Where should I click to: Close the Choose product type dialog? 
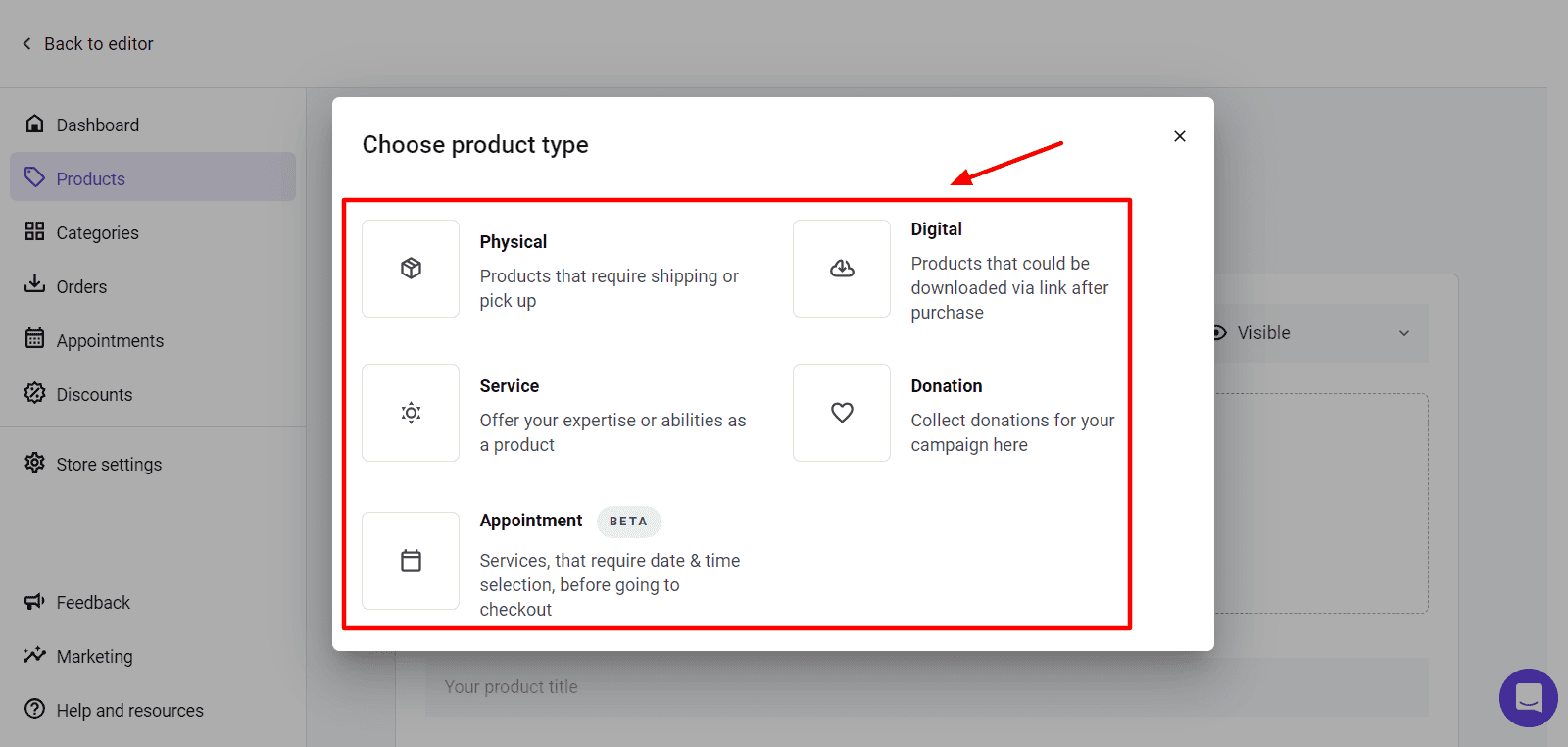coord(1180,136)
